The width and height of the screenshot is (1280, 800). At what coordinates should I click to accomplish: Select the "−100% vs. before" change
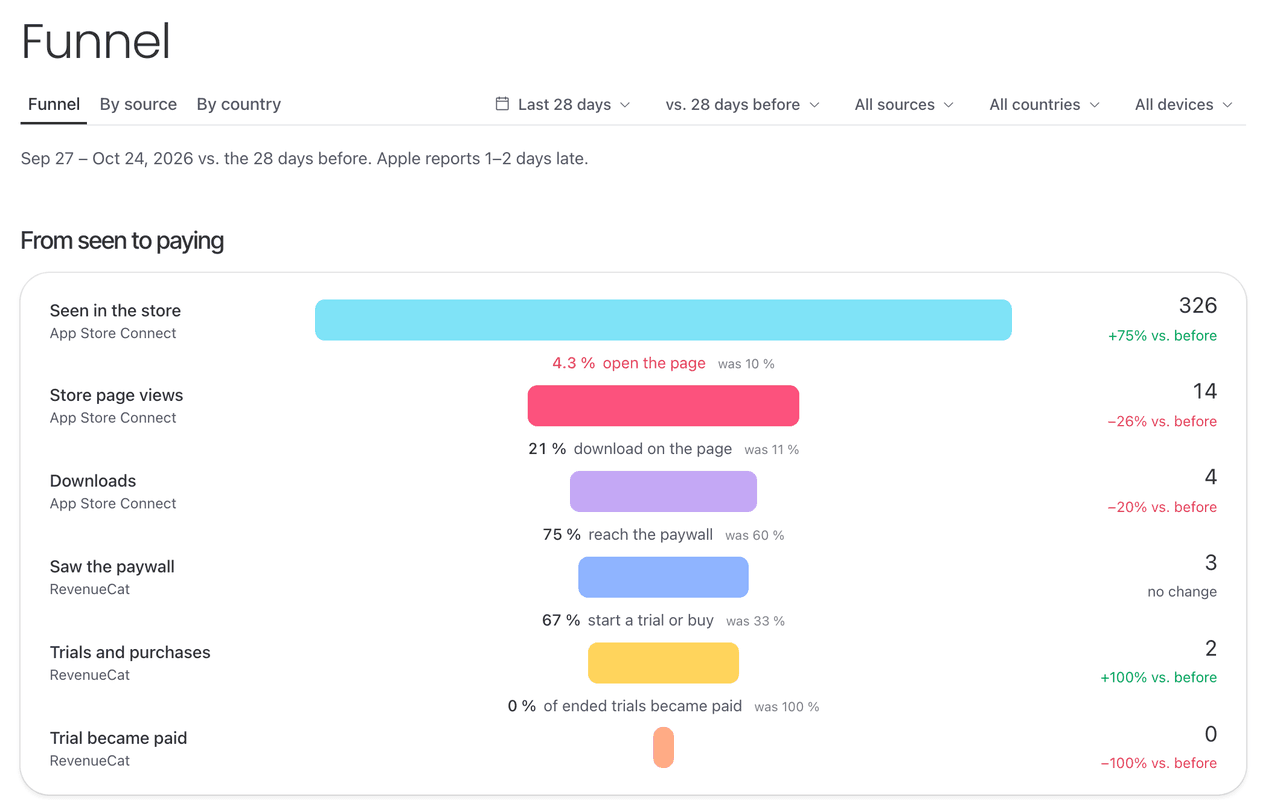(1159, 763)
